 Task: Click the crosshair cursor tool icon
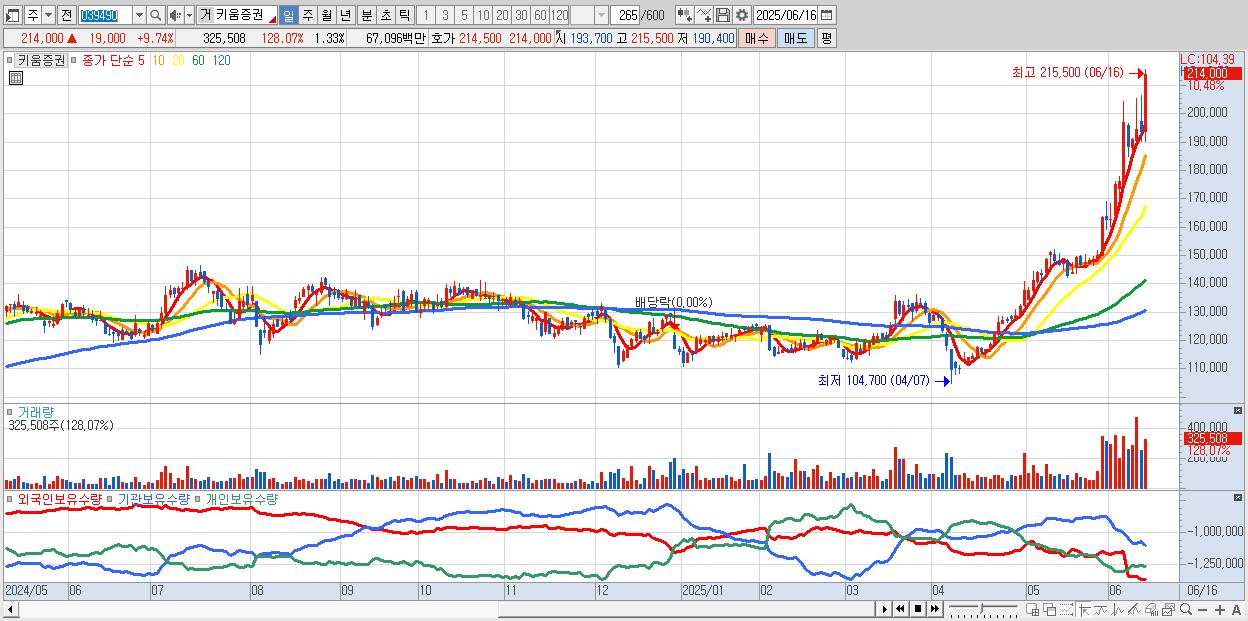(1084, 609)
